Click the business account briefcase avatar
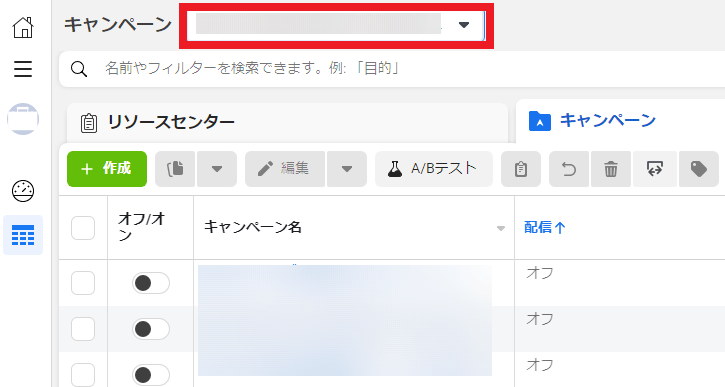 pyautogui.click(x=23, y=119)
